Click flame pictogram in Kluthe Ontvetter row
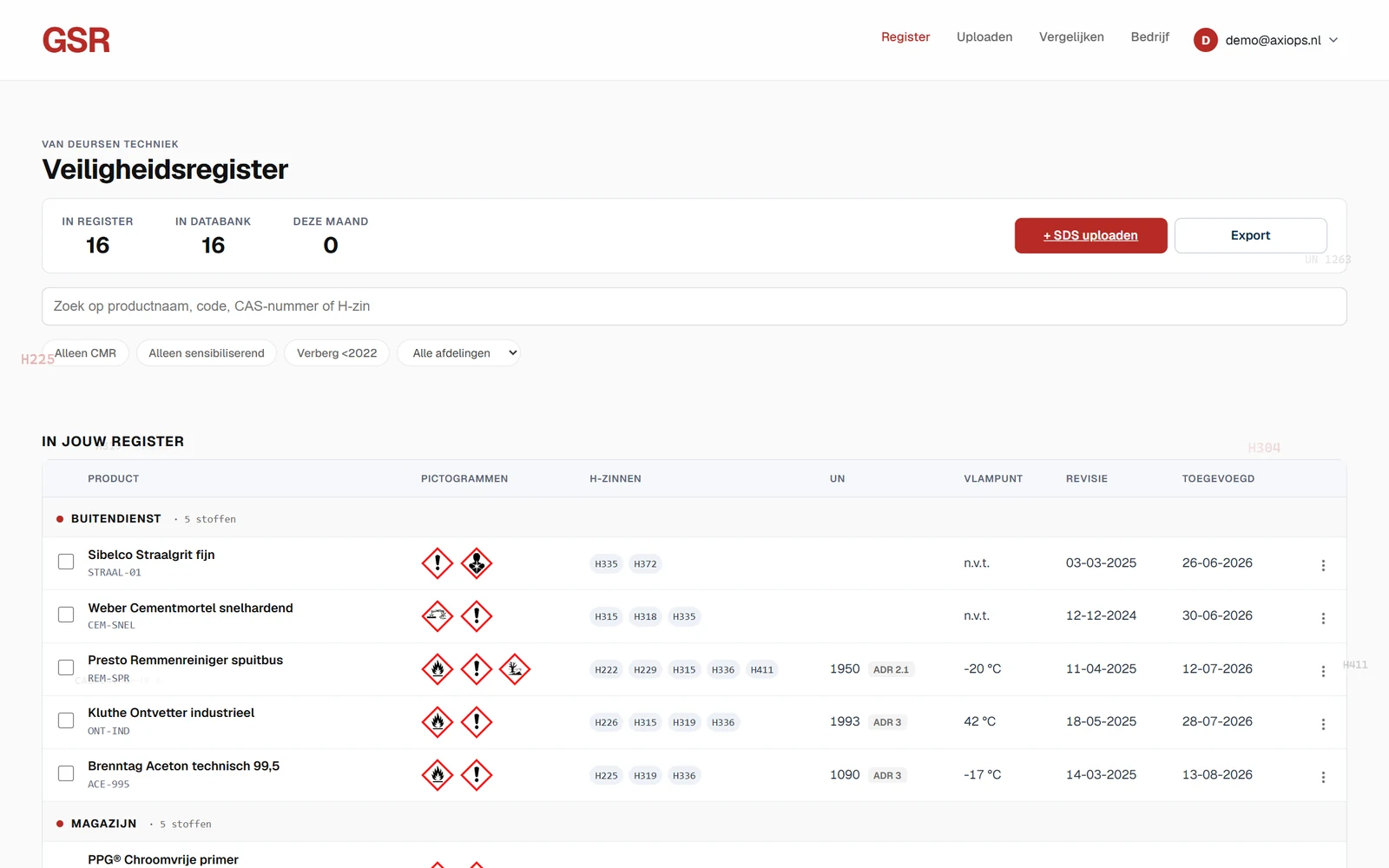1389x868 pixels. point(438,722)
